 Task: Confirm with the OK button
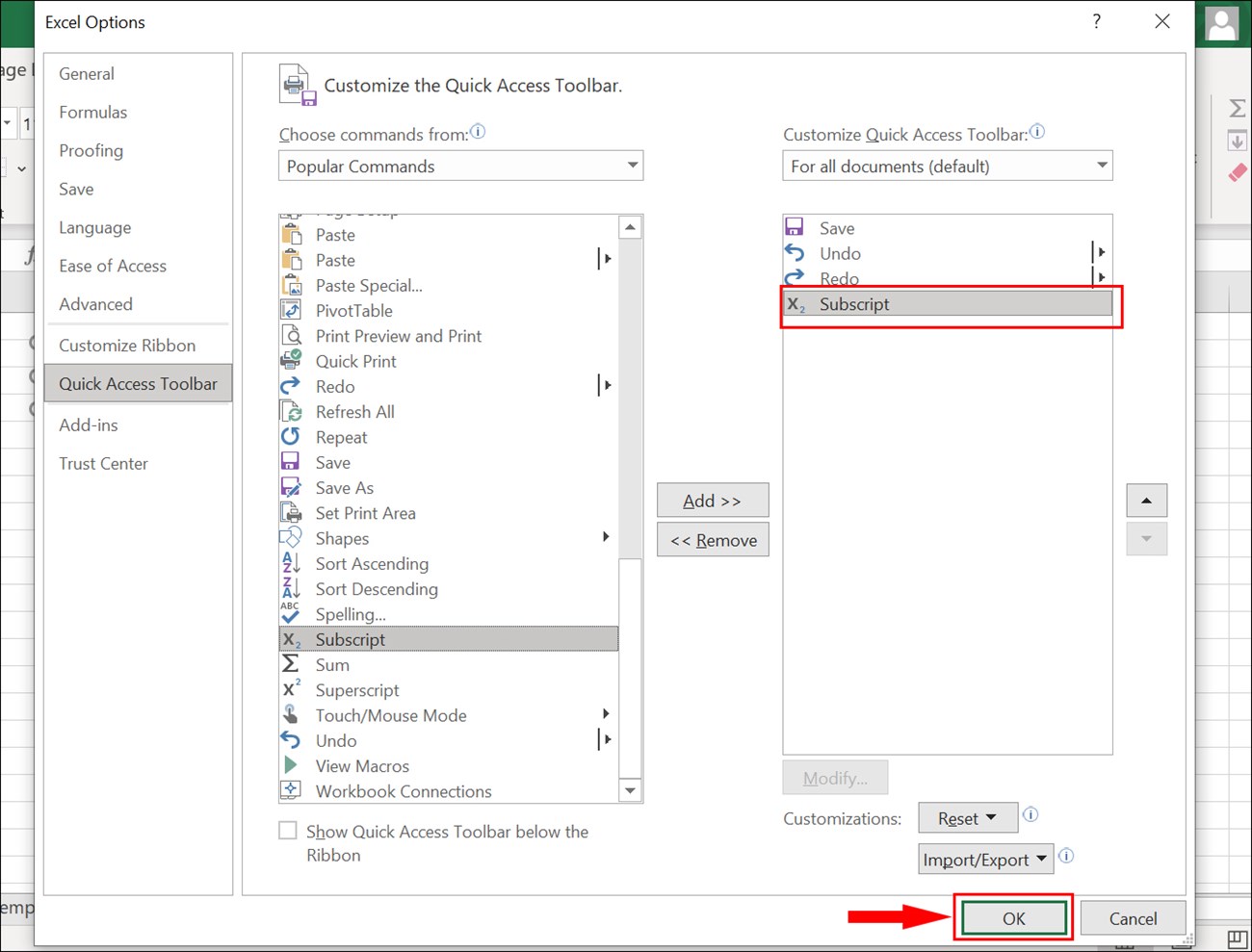coord(1014,918)
